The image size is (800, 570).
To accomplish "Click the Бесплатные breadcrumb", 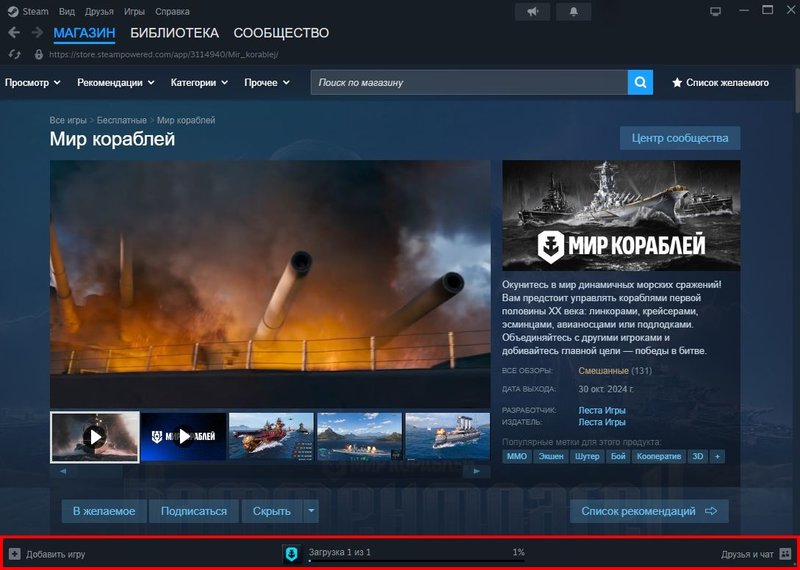I will 121,120.
